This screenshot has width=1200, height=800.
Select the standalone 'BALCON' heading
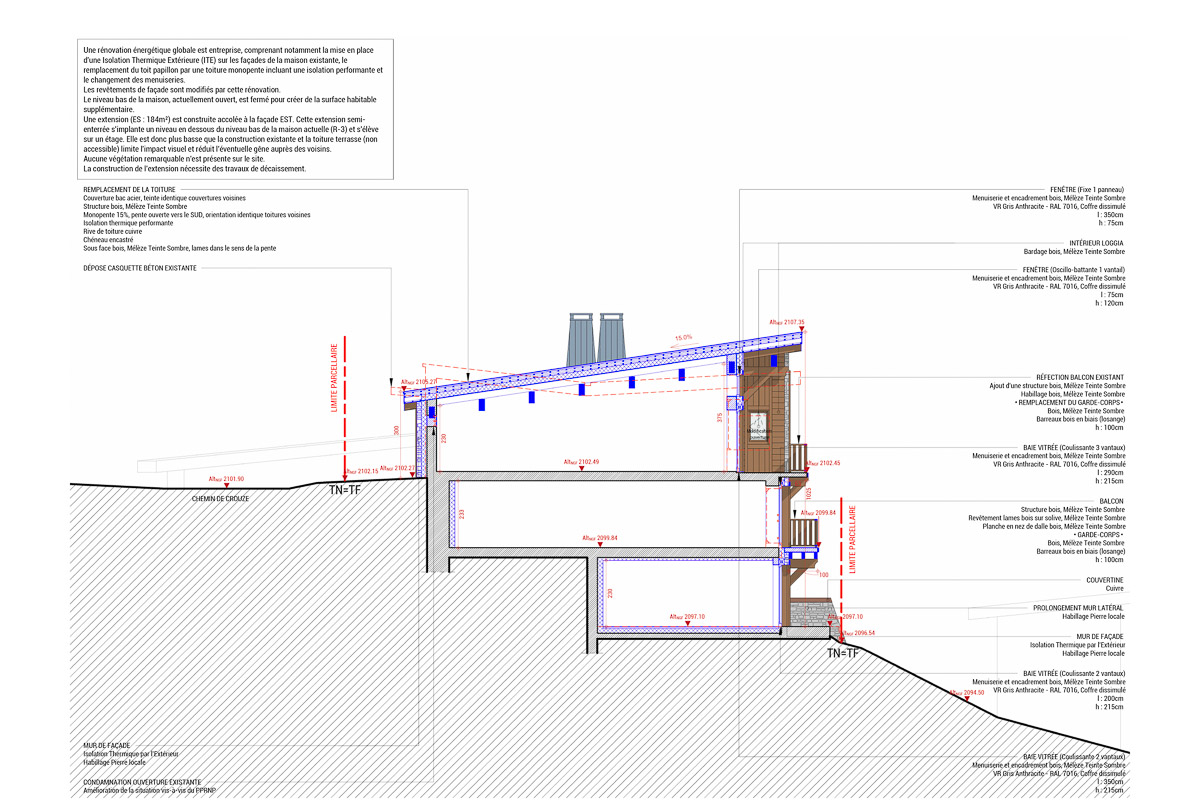pos(1111,501)
